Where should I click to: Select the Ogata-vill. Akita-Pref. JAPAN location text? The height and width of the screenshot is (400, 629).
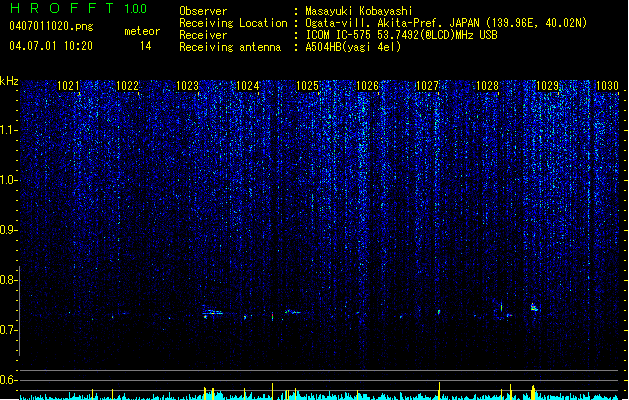[x=446, y=23]
